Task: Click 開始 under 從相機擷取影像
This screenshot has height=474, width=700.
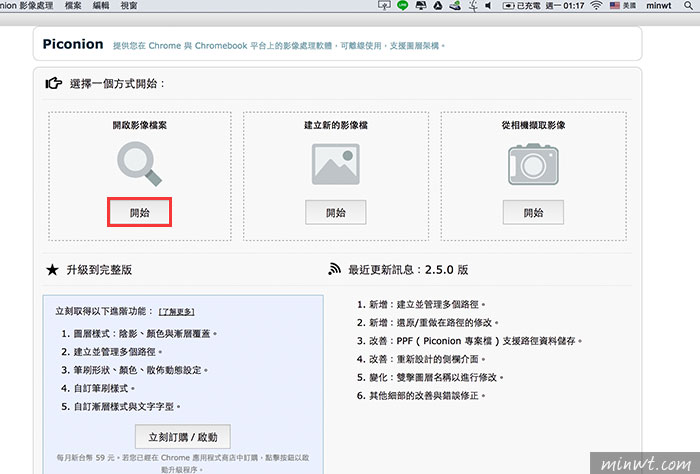Action: (x=533, y=212)
